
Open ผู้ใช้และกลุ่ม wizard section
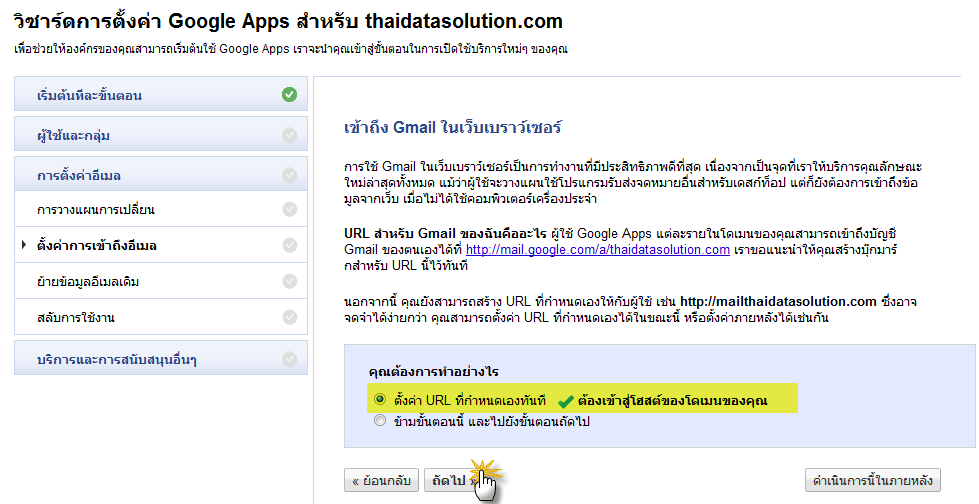pyautogui.click(x=161, y=134)
